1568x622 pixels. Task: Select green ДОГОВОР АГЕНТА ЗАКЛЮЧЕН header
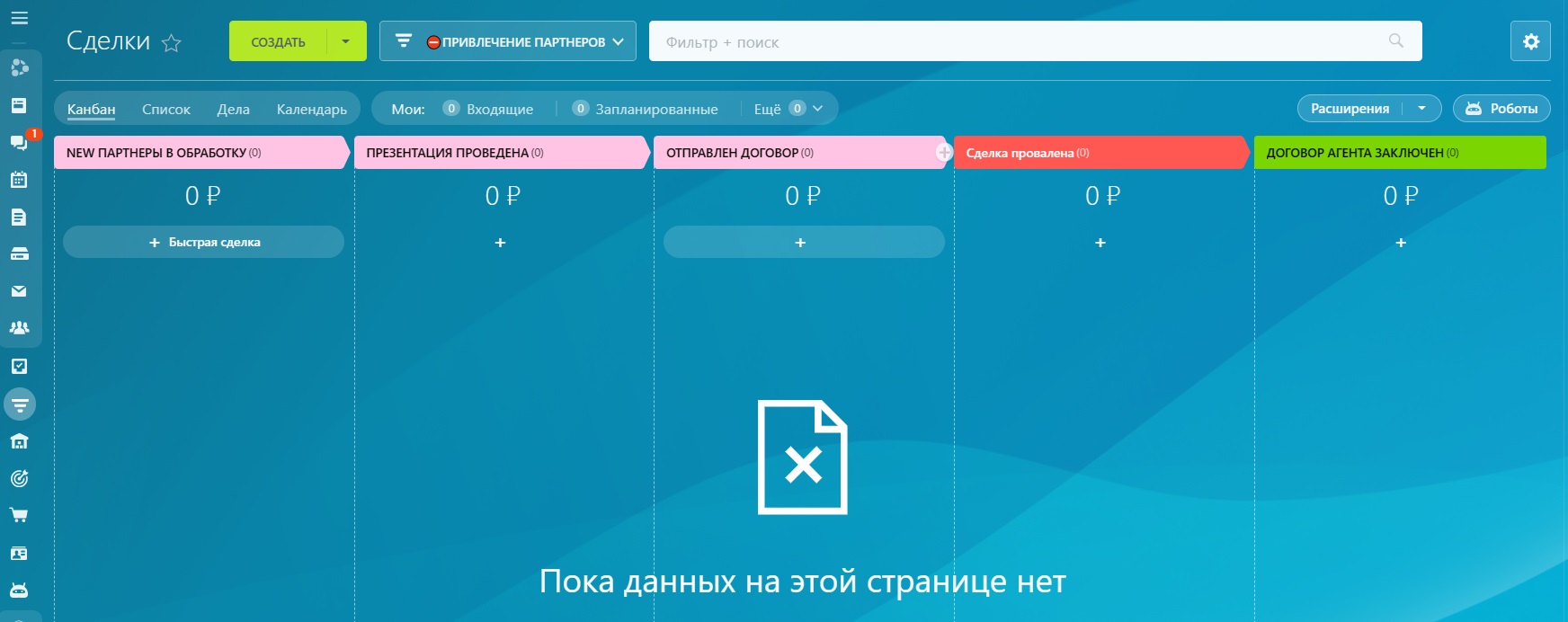(x=1400, y=153)
